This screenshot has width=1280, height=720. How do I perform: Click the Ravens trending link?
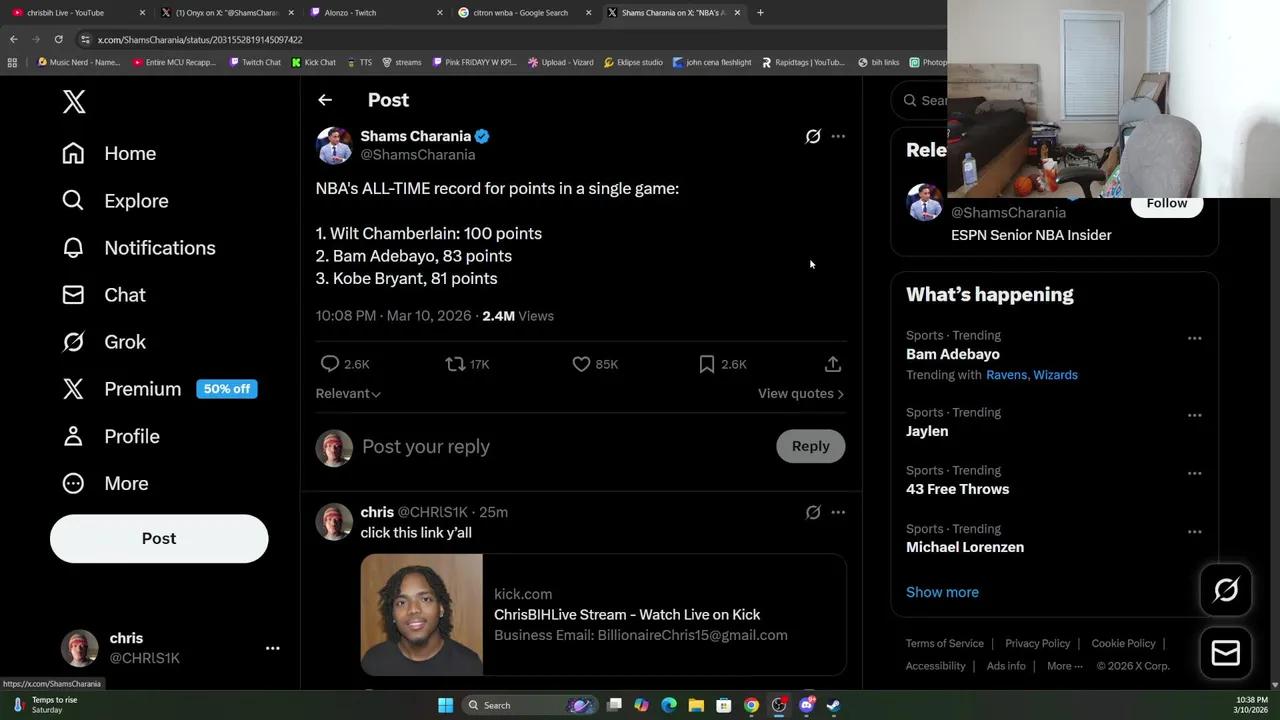tap(1006, 375)
